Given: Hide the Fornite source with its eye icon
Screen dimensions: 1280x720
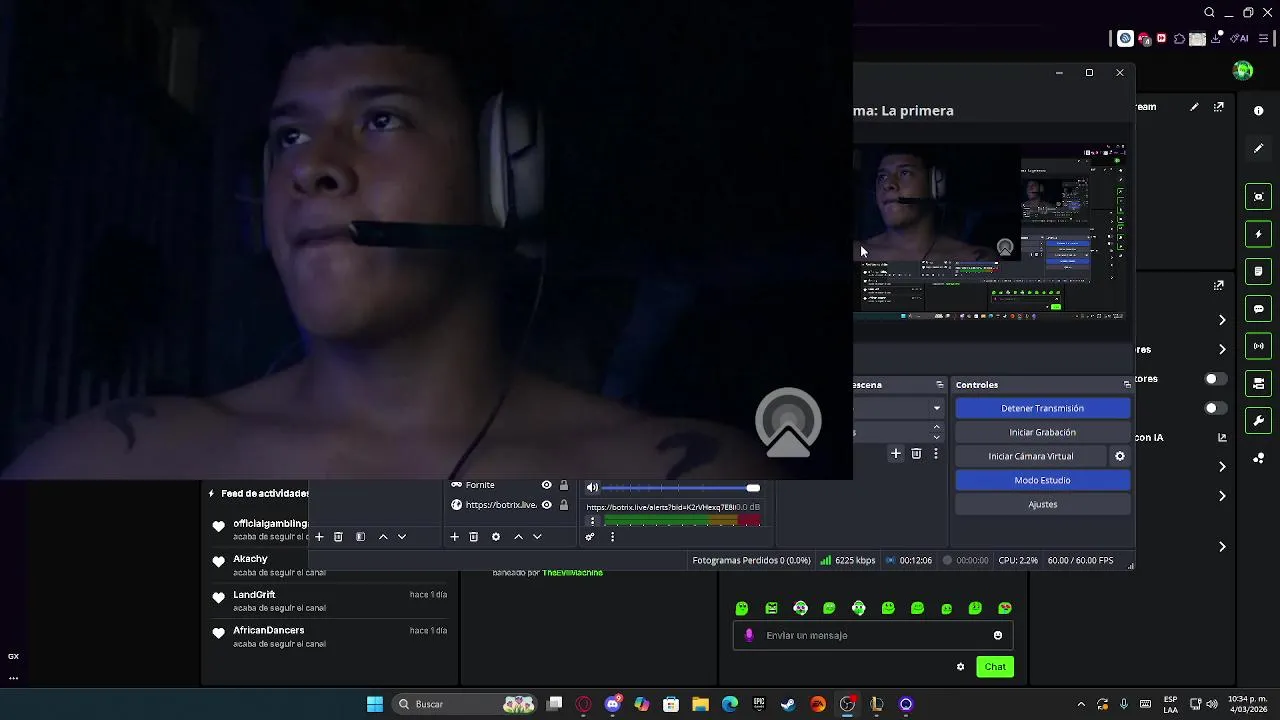Looking at the screenshot, I should coord(546,485).
